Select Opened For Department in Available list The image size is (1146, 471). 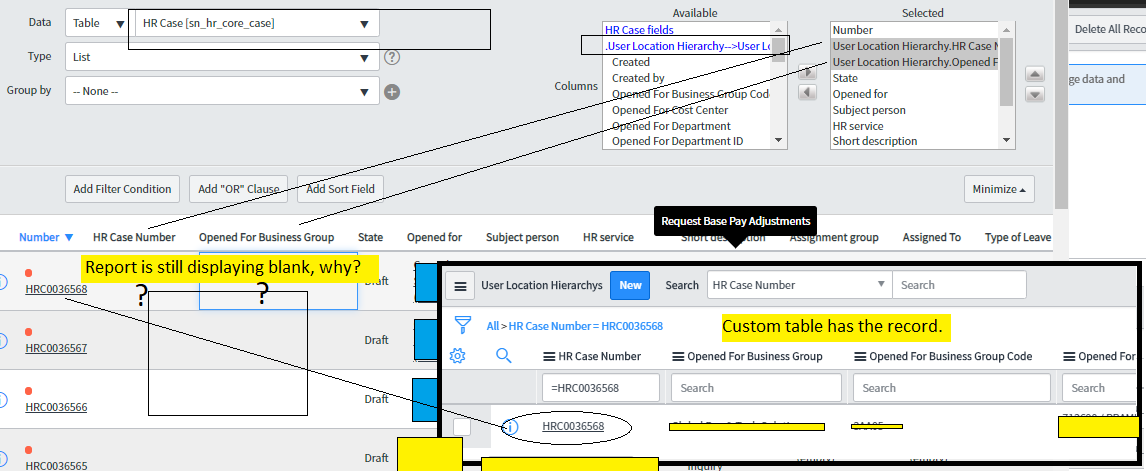point(672,126)
